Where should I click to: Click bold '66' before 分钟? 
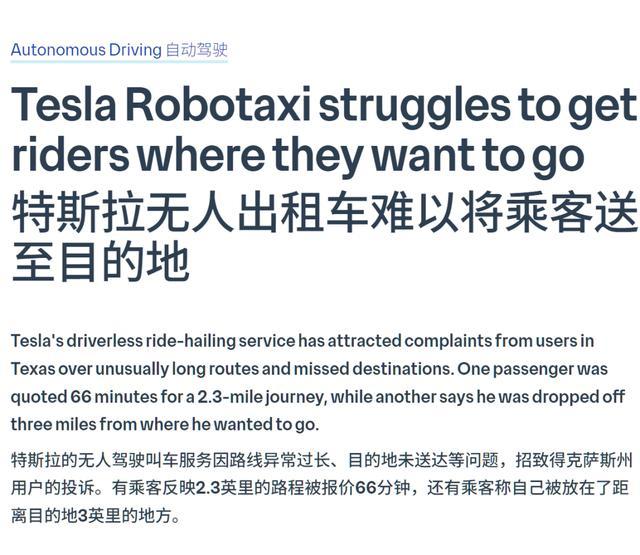point(366,488)
